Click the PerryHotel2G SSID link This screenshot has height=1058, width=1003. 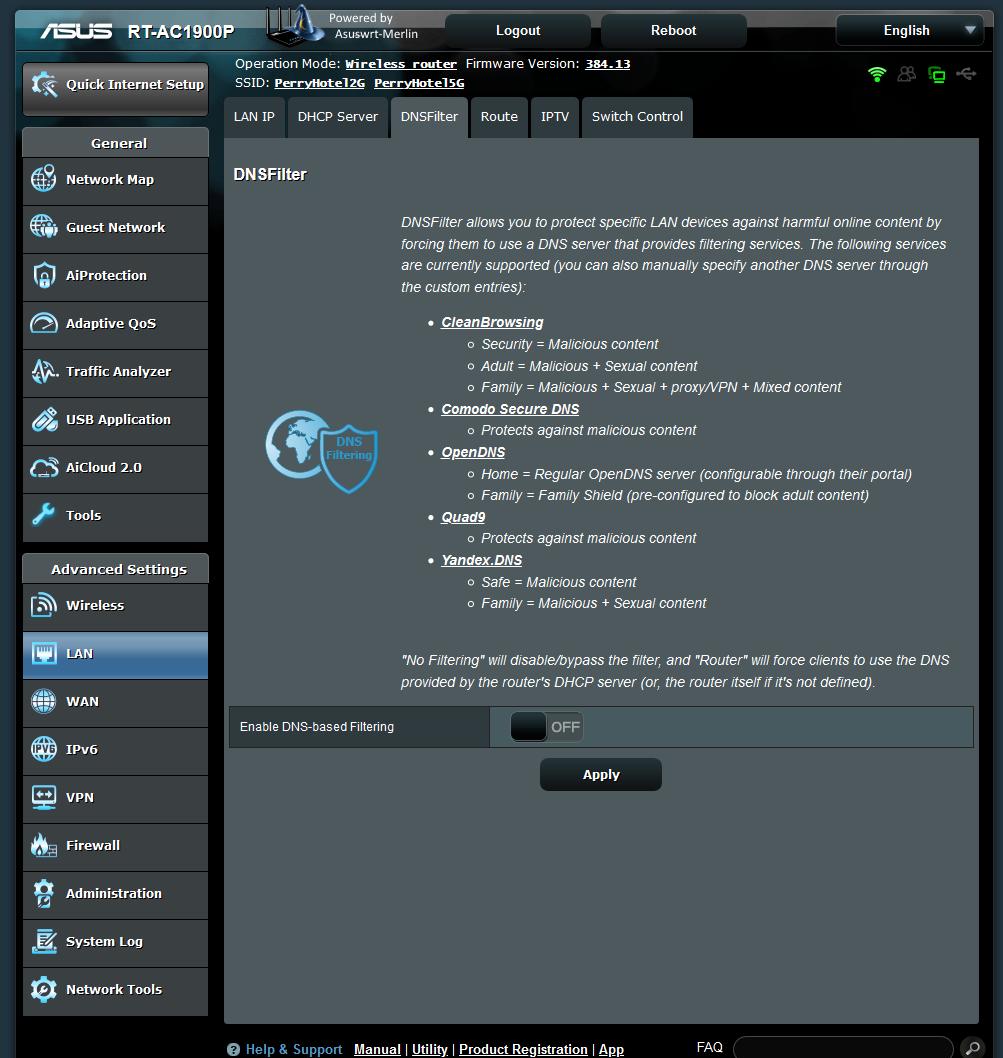click(x=319, y=83)
